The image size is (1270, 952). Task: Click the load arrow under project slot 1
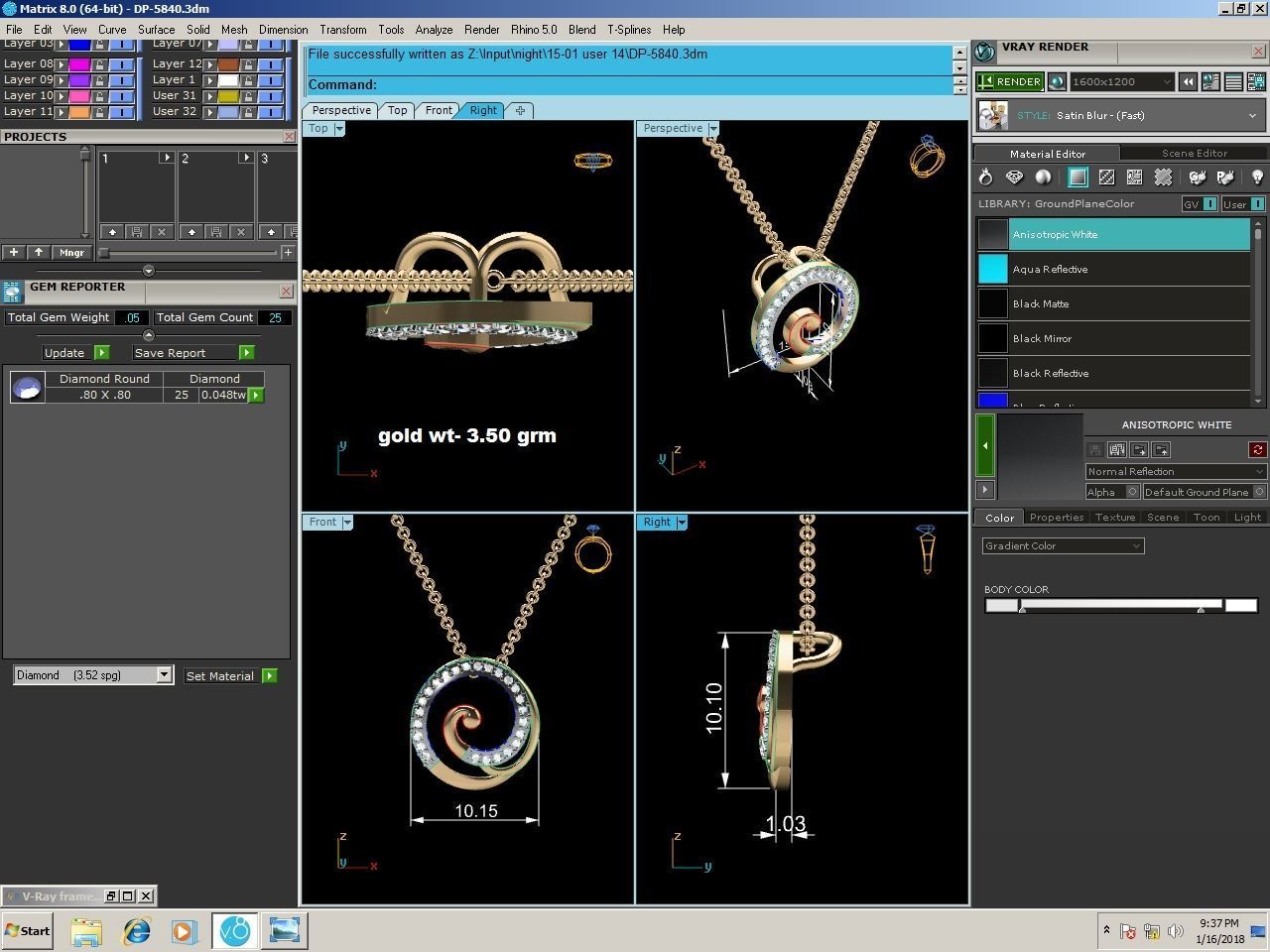click(x=112, y=231)
